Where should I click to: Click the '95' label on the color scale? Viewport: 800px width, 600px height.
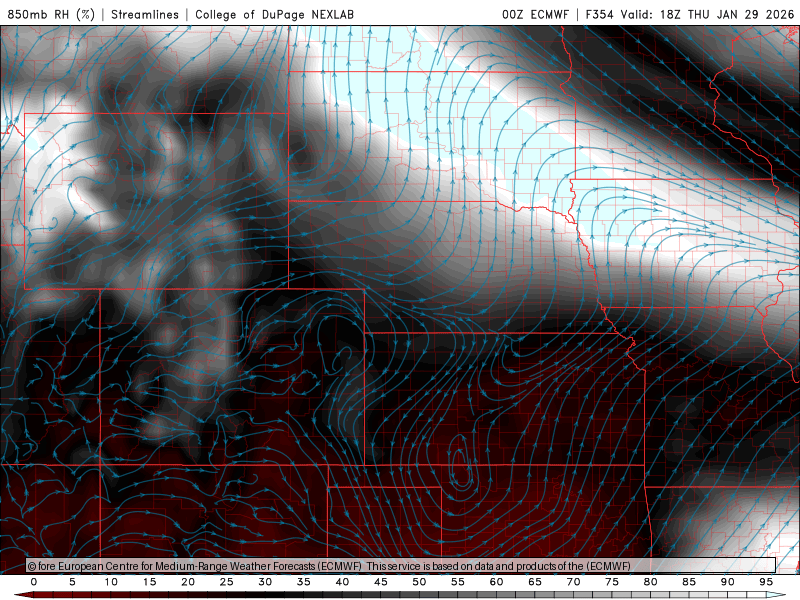click(765, 582)
